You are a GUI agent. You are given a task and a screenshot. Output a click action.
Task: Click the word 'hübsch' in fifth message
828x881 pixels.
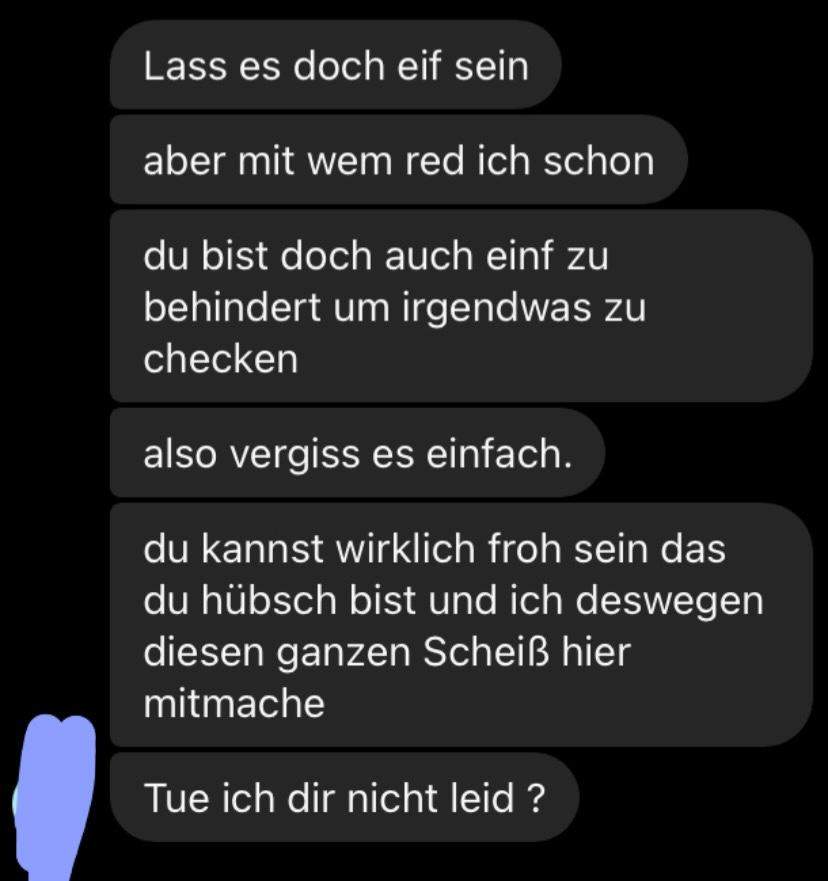[x=268, y=600]
